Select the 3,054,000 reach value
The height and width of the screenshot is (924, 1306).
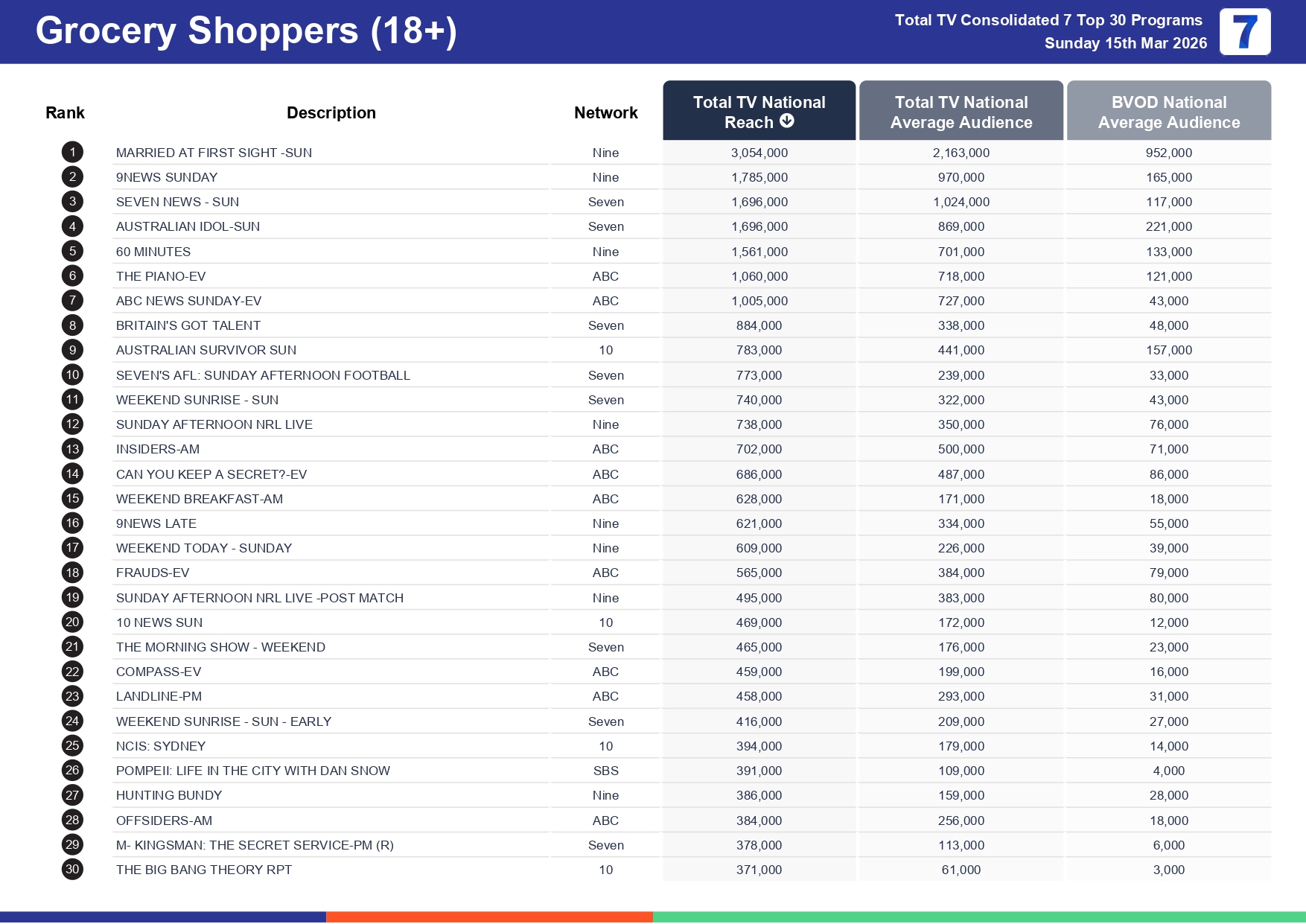point(759,153)
